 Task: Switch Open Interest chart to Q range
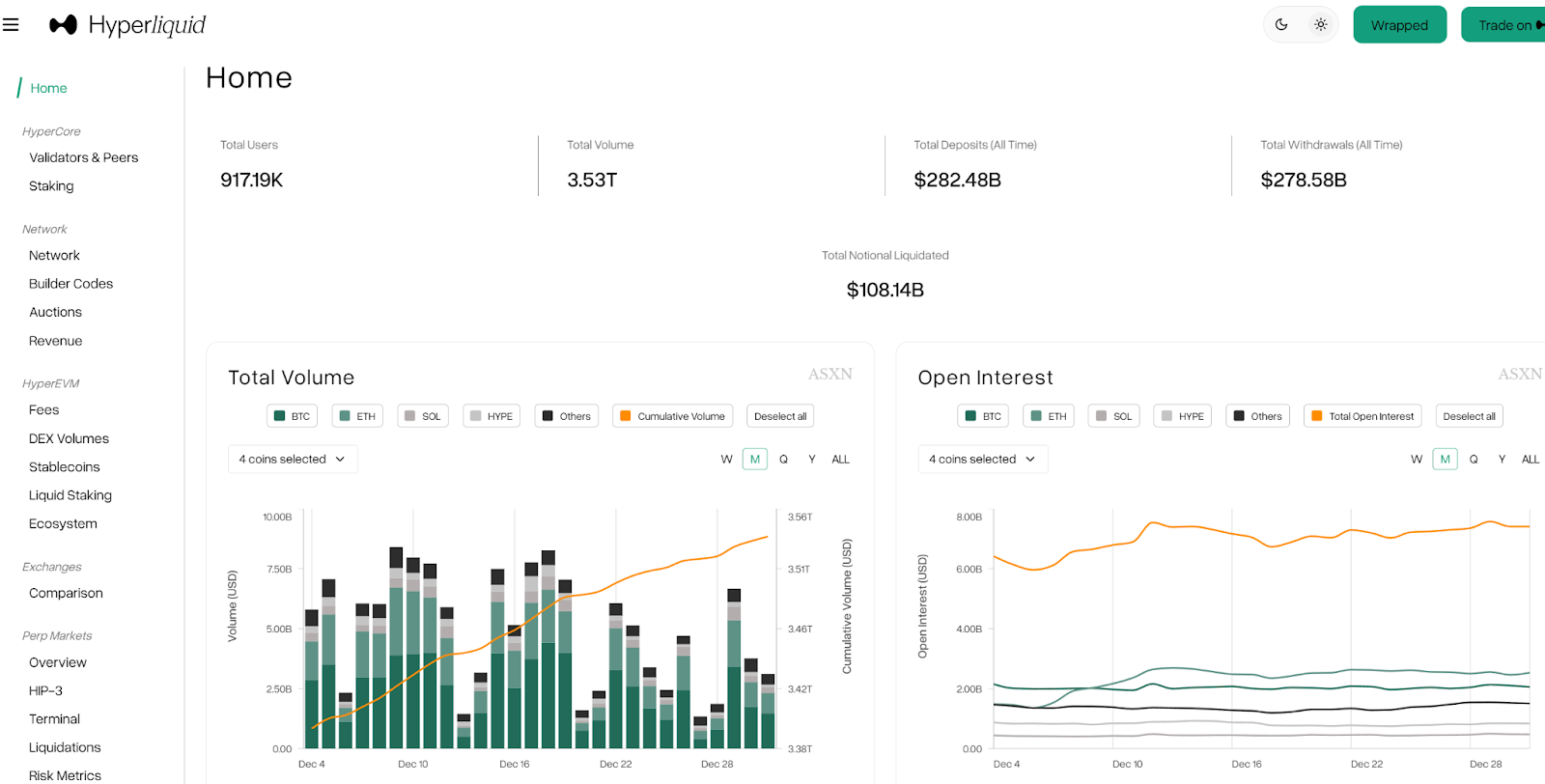[1474, 460]
